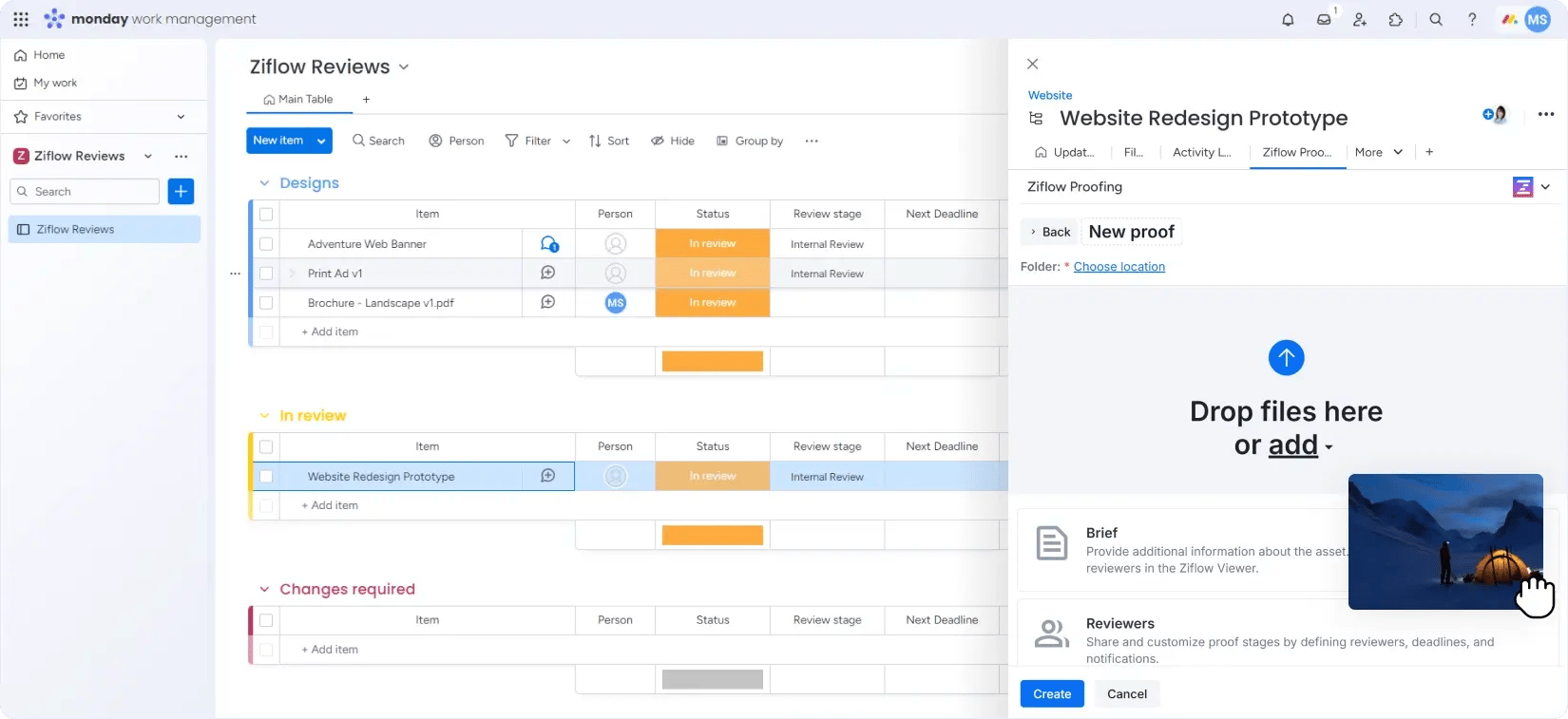Open updates bubble for Adventure Web Banner
The height and width of the screenshot is (719, 1568).
point(548,244)
